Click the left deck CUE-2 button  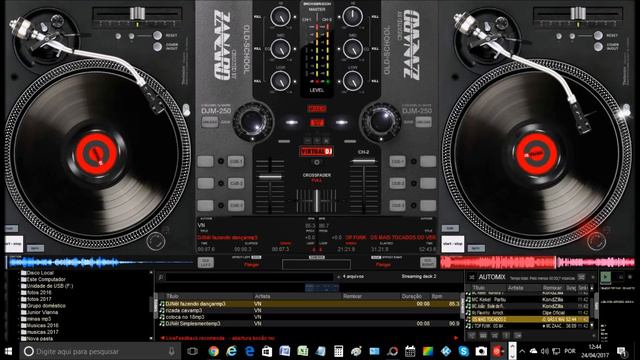tap(236, 183)
